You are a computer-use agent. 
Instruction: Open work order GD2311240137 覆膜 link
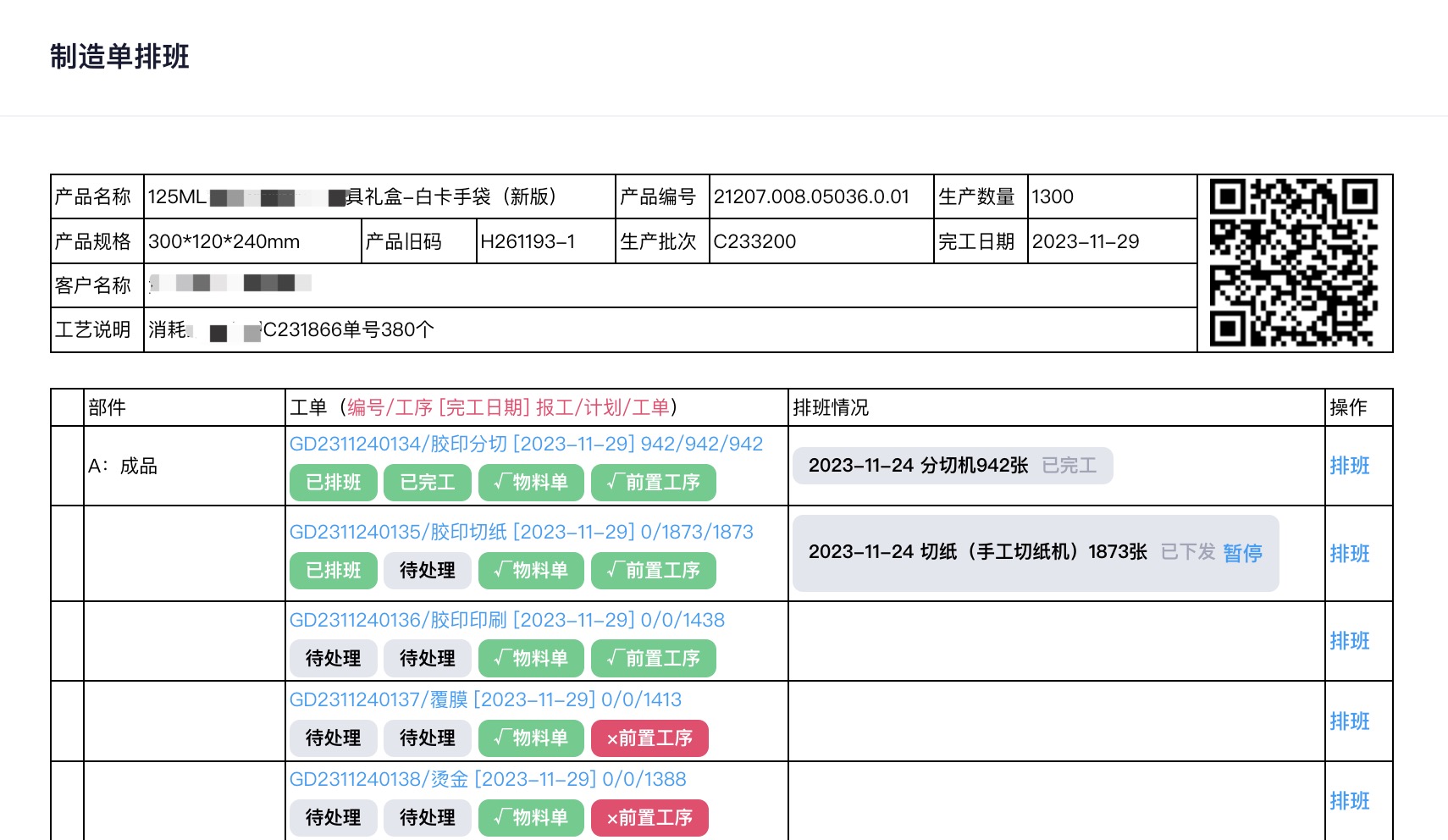485,699
